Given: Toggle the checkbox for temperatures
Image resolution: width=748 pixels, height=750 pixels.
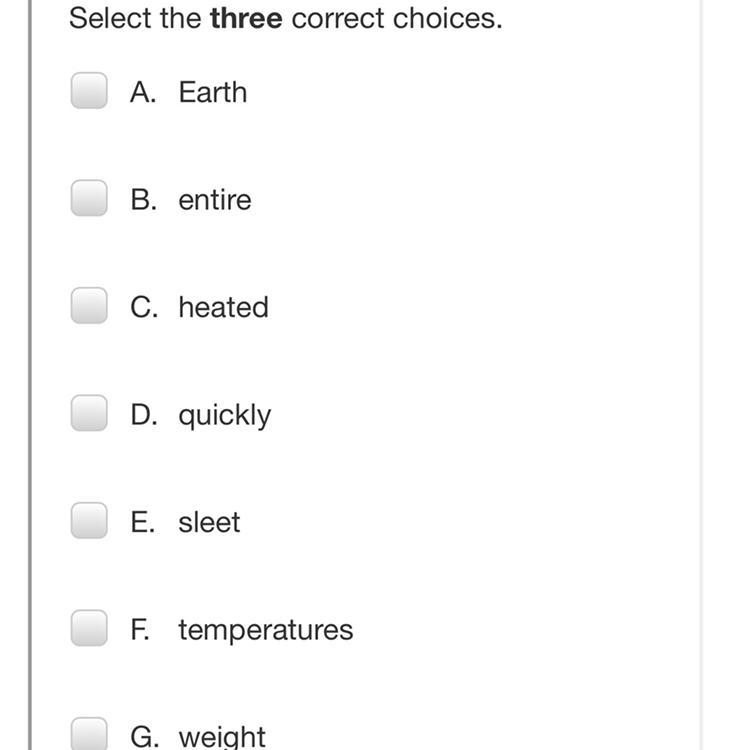Looking at the screenshot, I should [x=89, y=629].
